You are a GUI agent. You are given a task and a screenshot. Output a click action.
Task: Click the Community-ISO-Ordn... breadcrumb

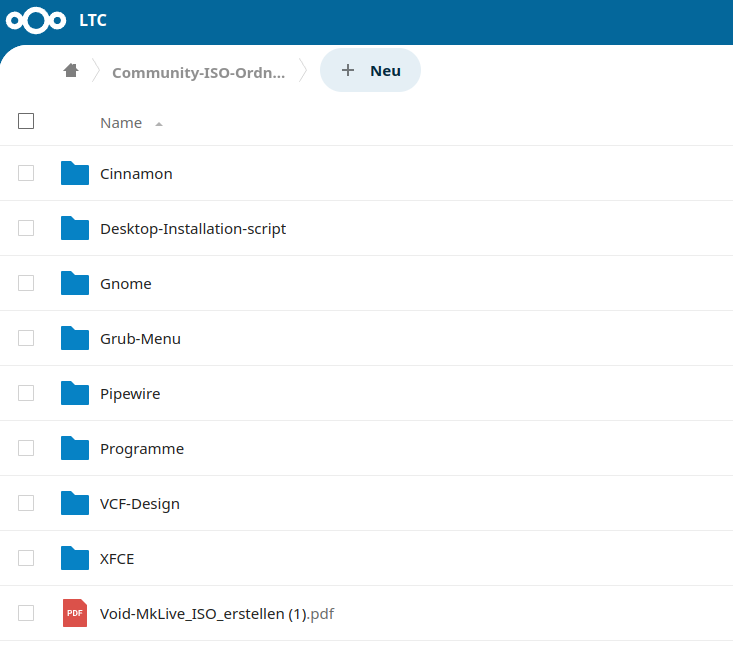pyautogui.click(x=199, y=72)
